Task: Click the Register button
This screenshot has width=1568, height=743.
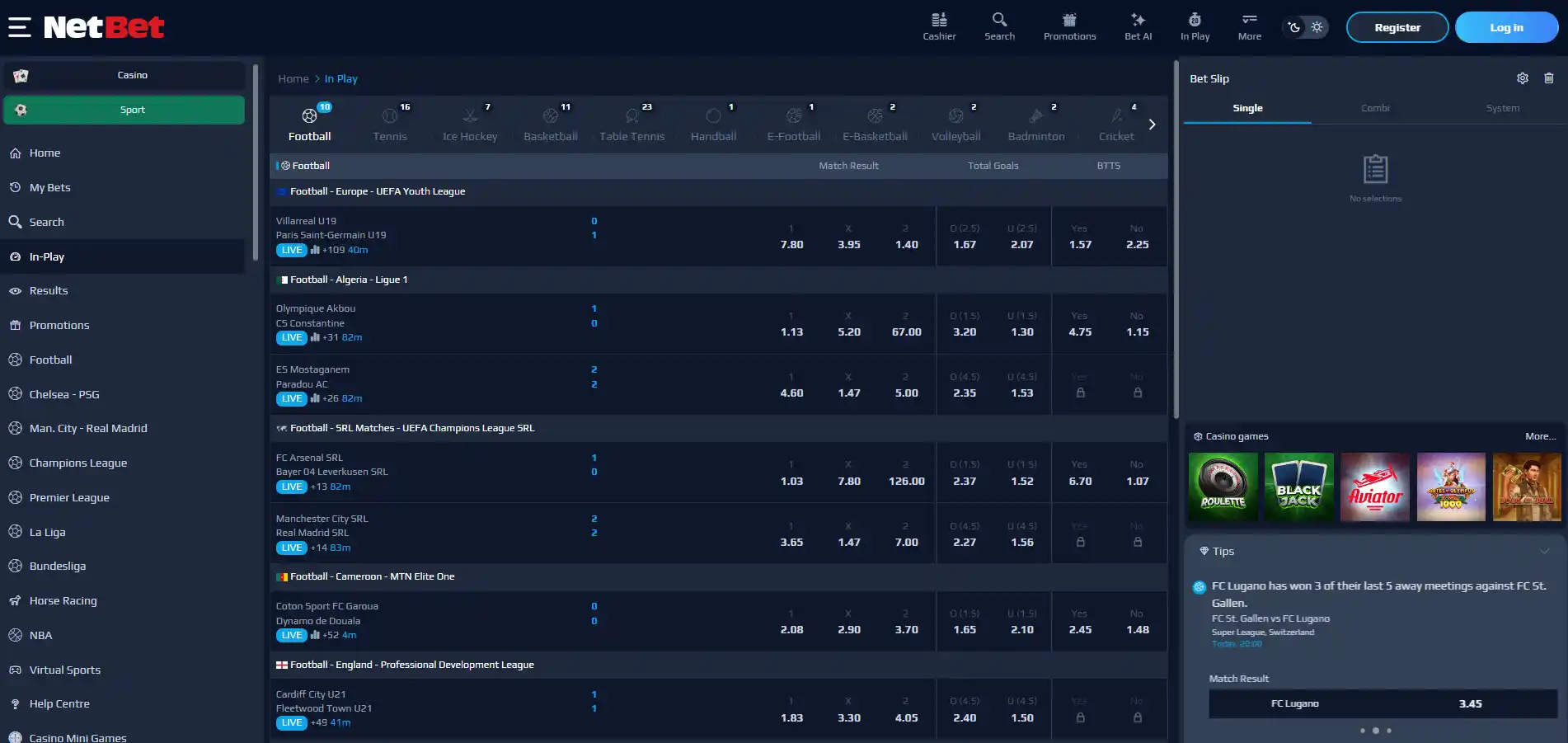Action: coord(1397,27)
